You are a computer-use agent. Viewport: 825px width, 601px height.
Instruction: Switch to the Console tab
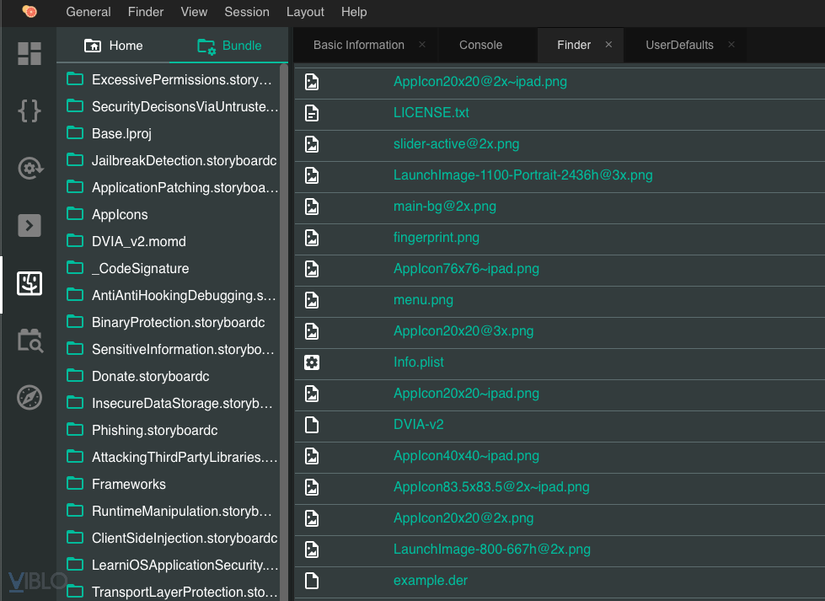coord(481,45)
